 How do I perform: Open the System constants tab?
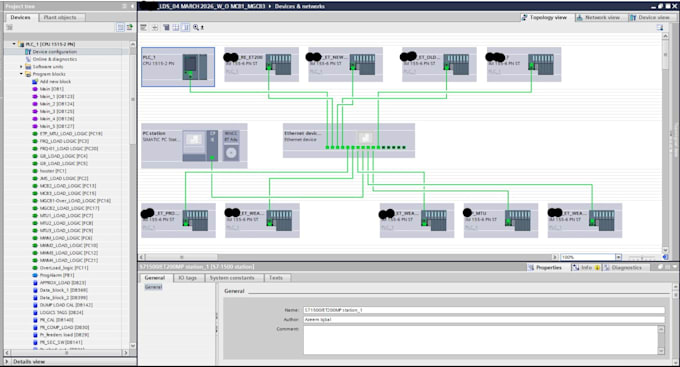pyautogui.click(x=232, y=278)
